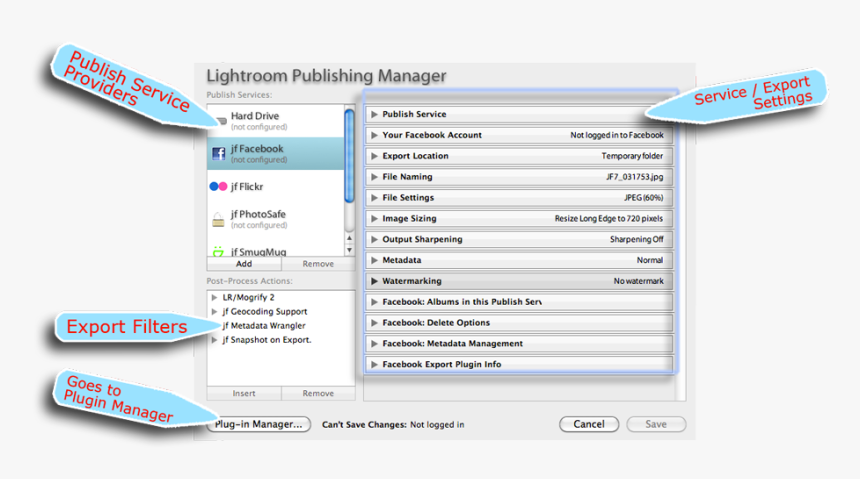
Task: Click the jf Facebook logo icon
Action: pyautogui.click(x=218, y=154)
